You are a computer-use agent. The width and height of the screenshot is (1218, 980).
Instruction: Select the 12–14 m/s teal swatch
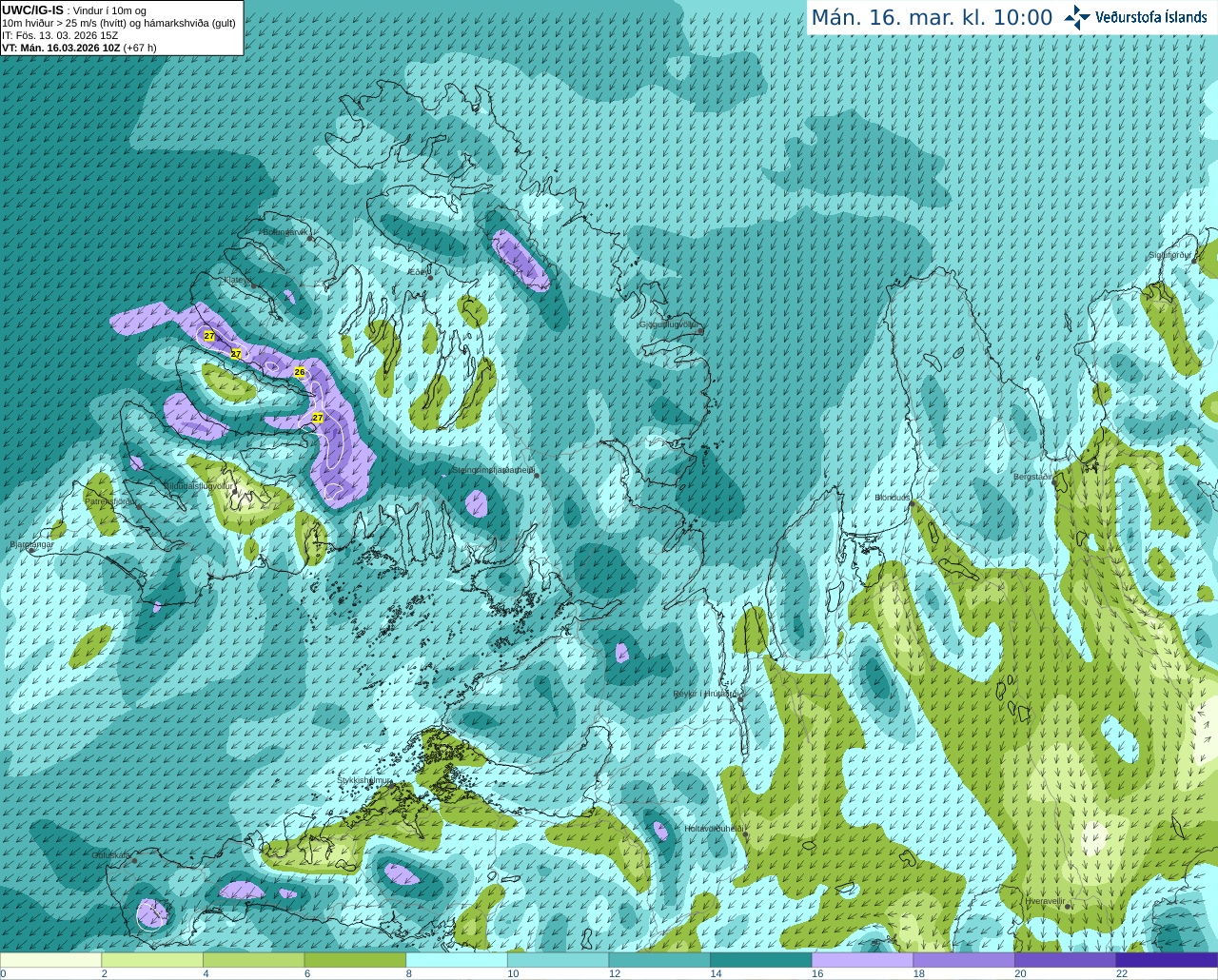point(659,960)
